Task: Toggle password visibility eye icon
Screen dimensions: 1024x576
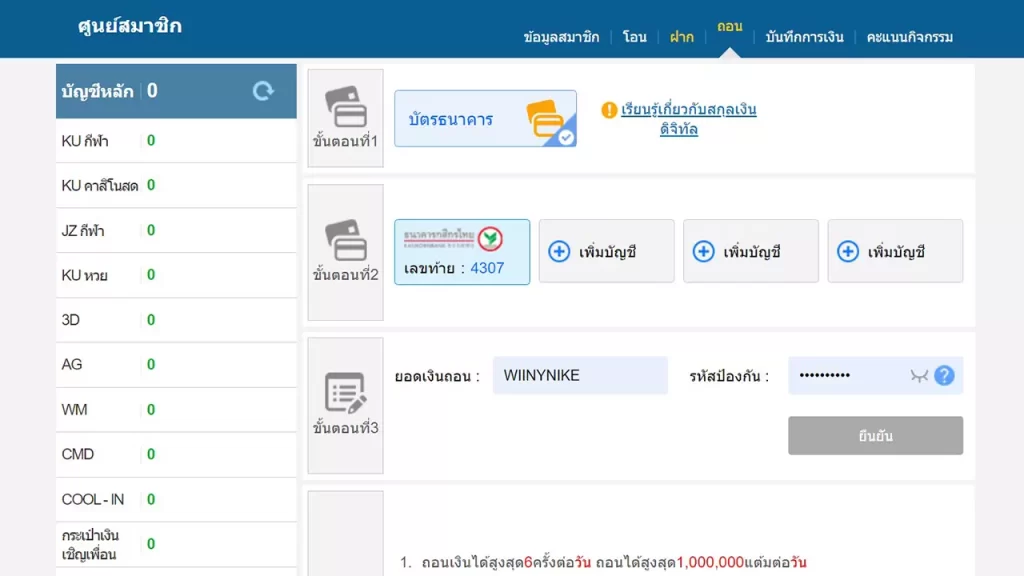Action: pos(919,376)
